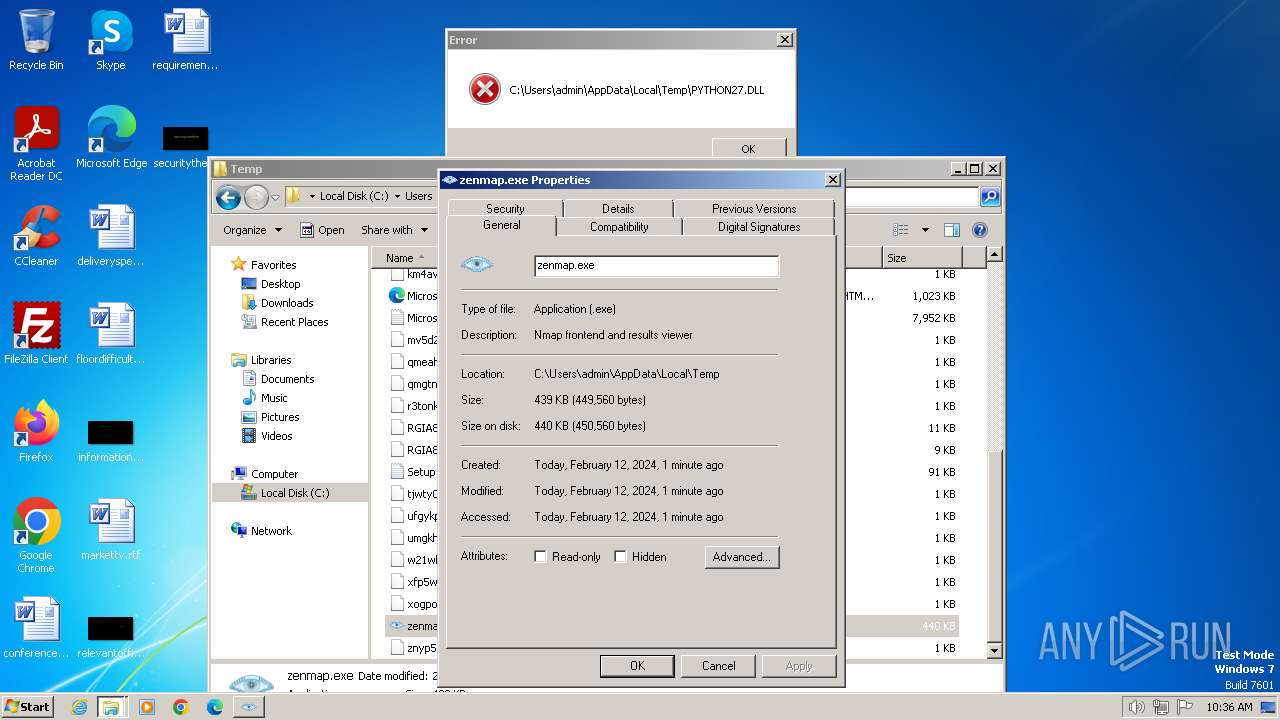Open Digital Signatures tab
Image resolution: width=1280 pixels, height=720 pixels.
pyautogui.click(x=759, y=227)
